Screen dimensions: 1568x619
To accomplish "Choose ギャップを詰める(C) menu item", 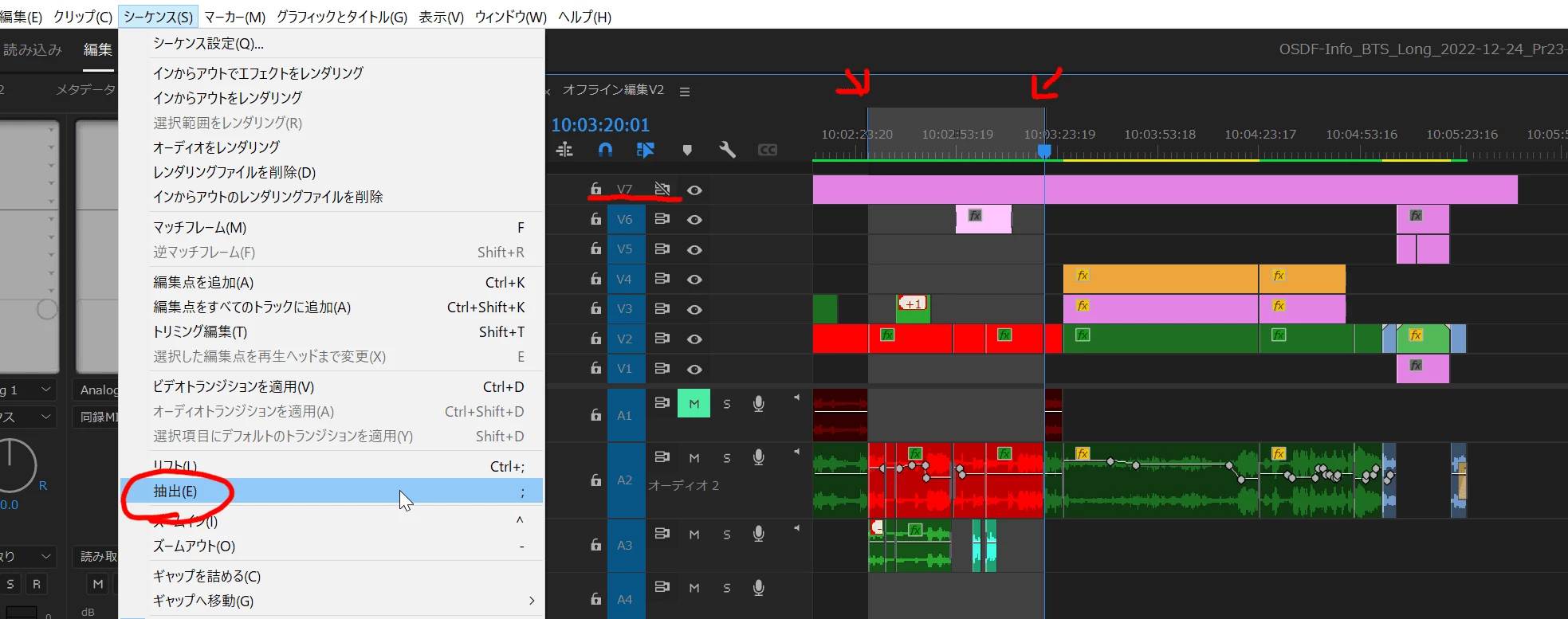I will [332, 576].
